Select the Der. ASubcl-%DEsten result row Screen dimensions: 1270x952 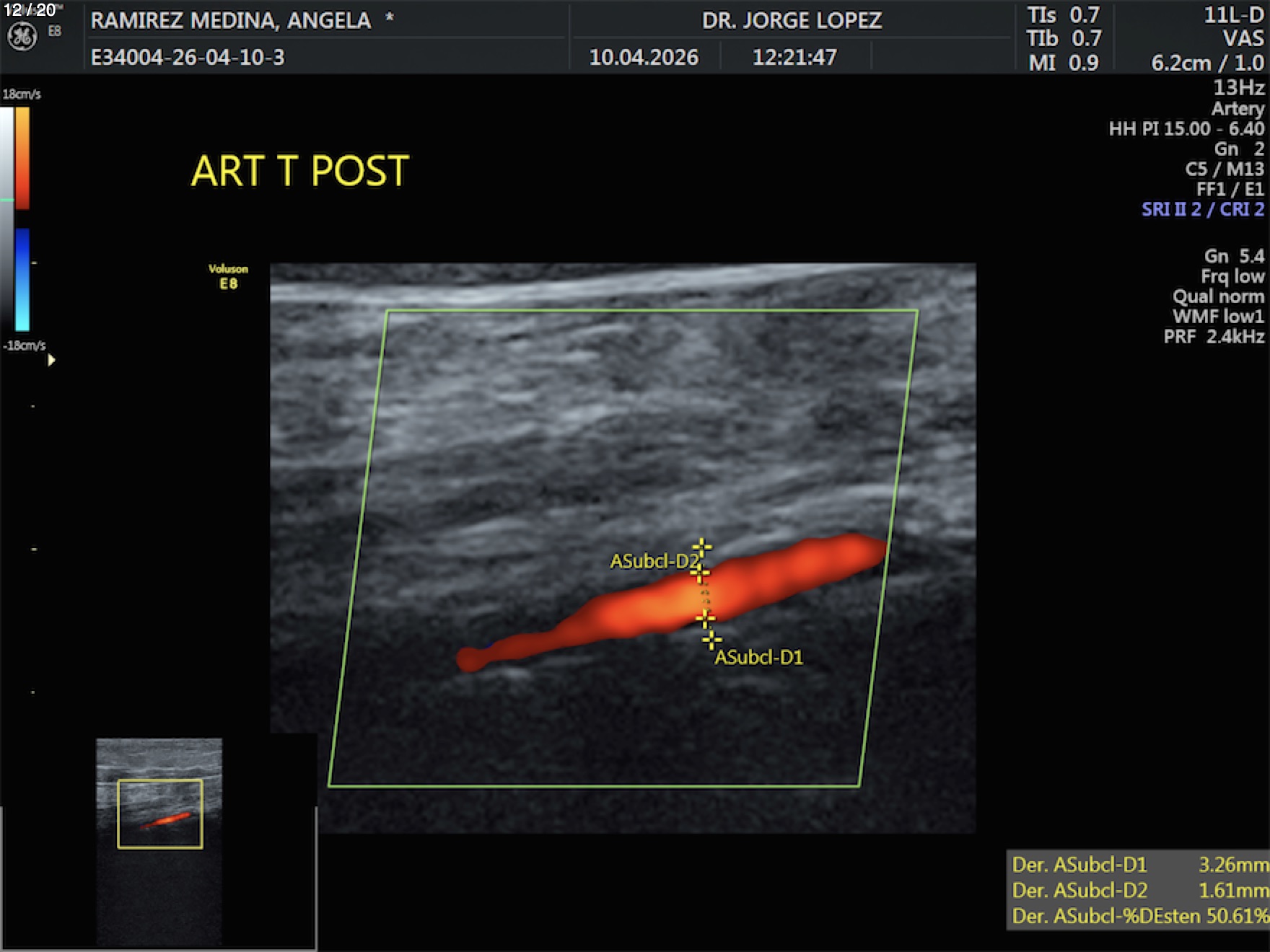pos(1139,916)
